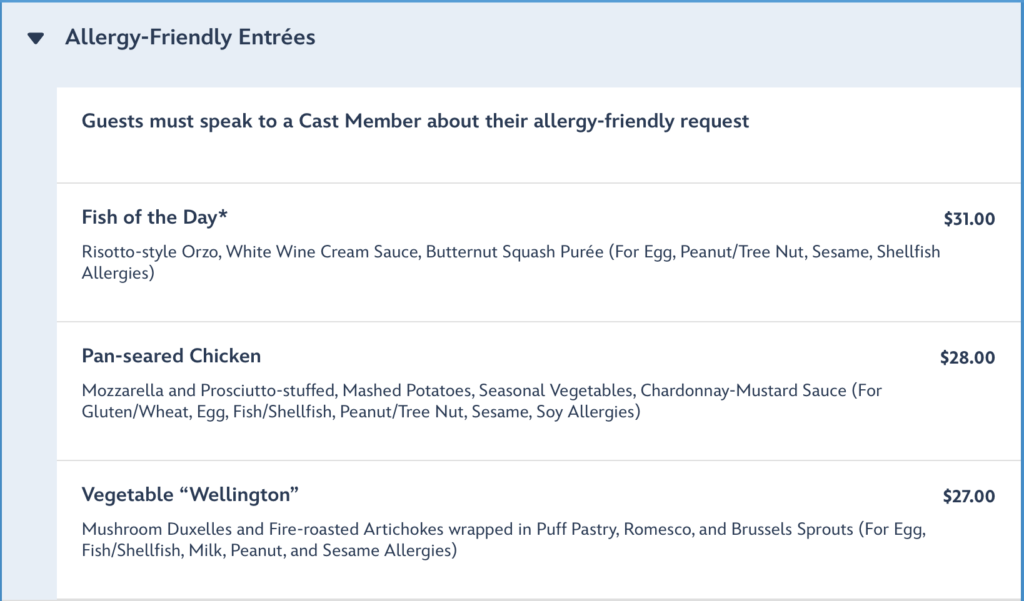
Task: Select the Fish of the Day* item
Action: pos(154,217)
